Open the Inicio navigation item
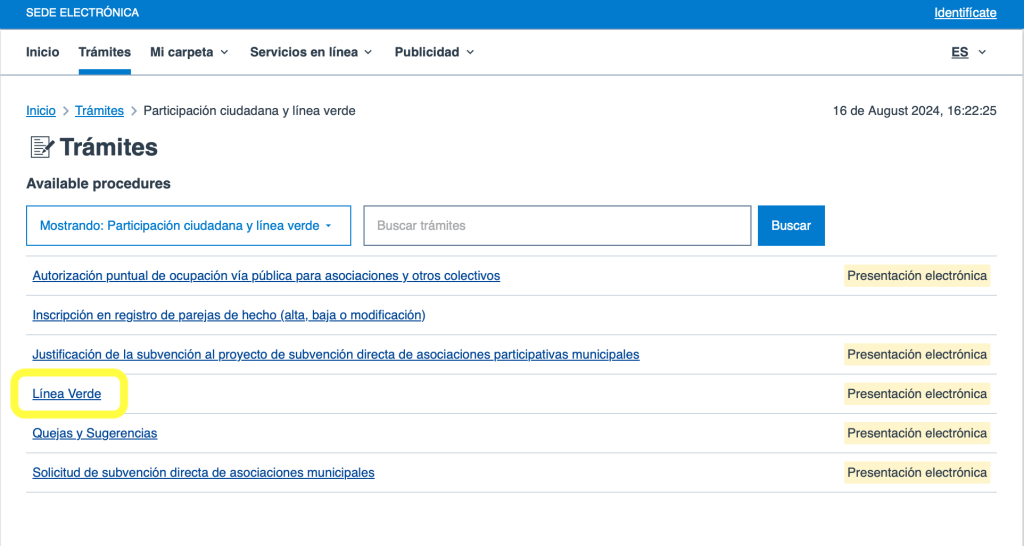1024x546 pixels. [x=42, y=52]
